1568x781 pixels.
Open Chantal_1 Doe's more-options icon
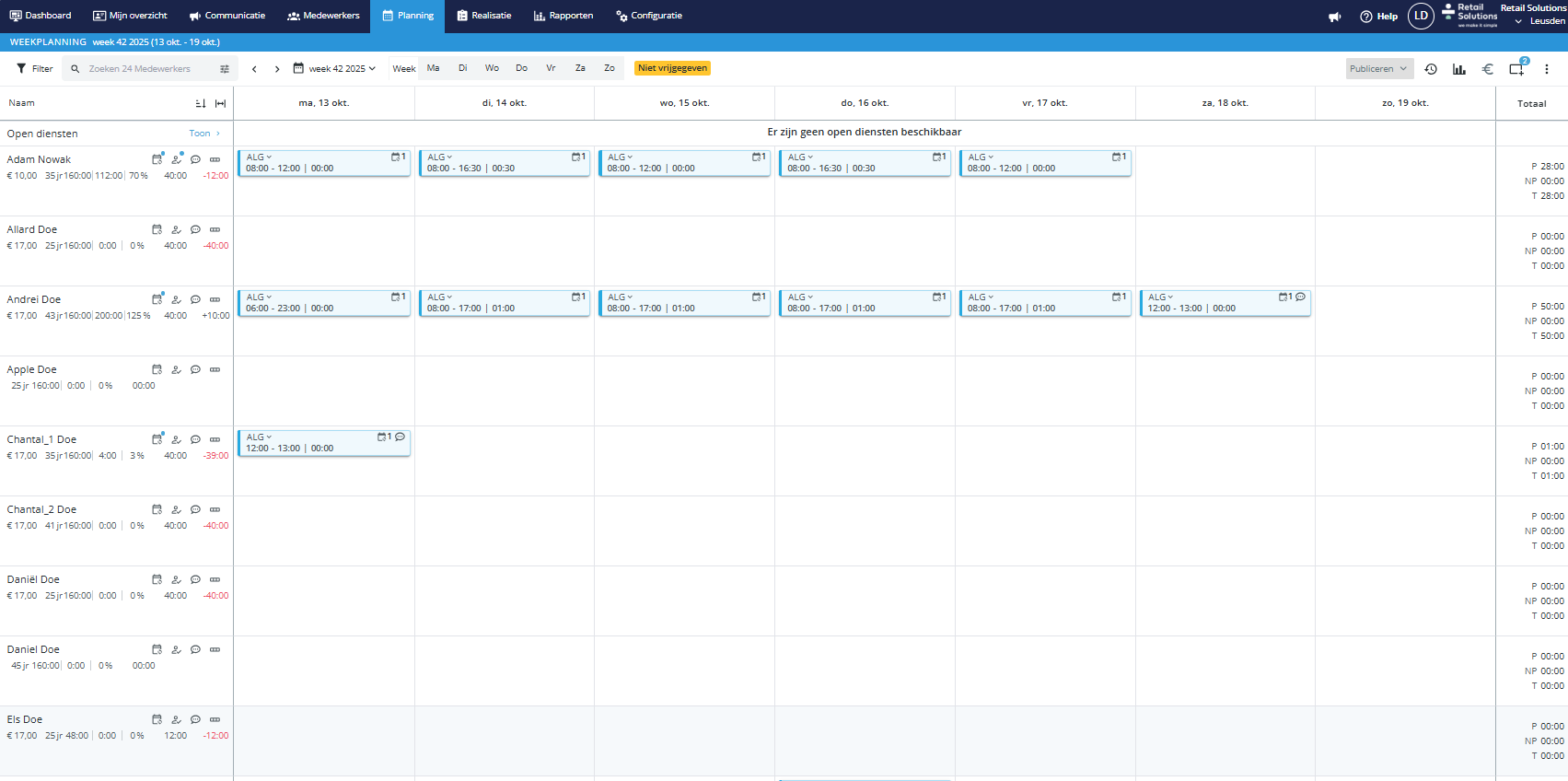215,439
